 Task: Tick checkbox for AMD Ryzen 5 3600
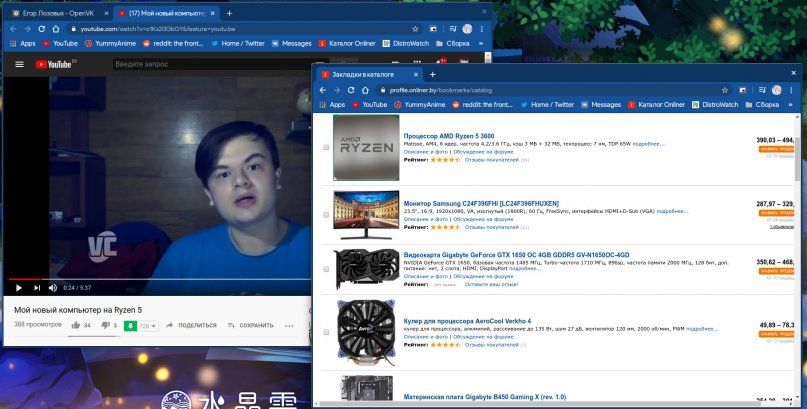click(325, 147)
